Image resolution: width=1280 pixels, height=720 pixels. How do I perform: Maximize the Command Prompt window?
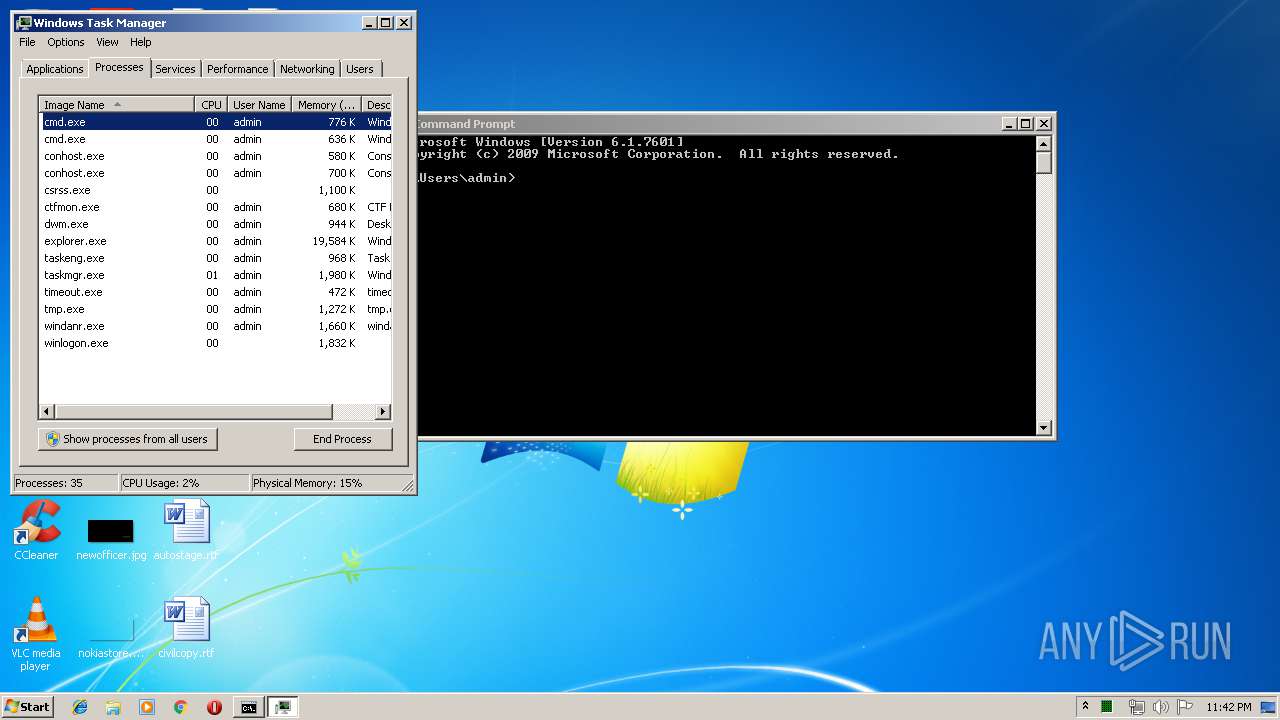(x=1026, y=124)
